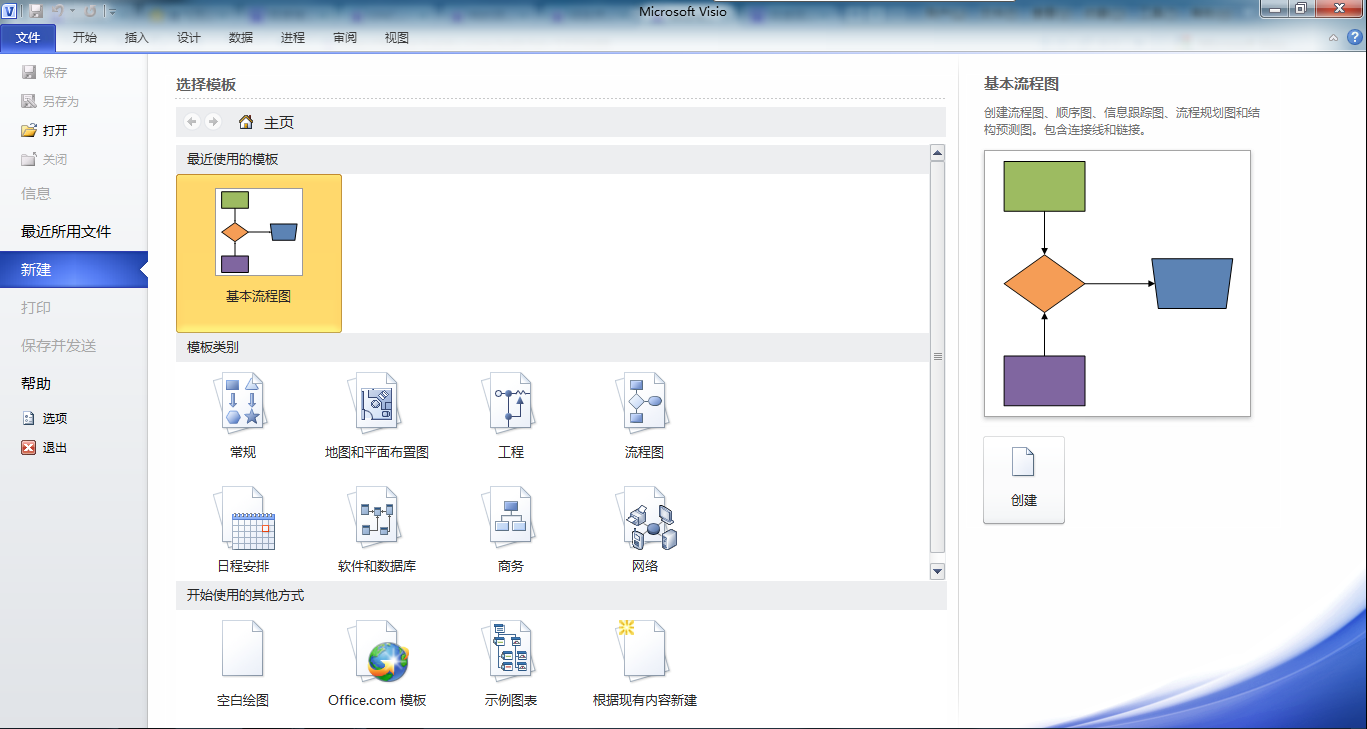Open the 日程安排 template category
1367x729 pixels.
click(243, 518)
